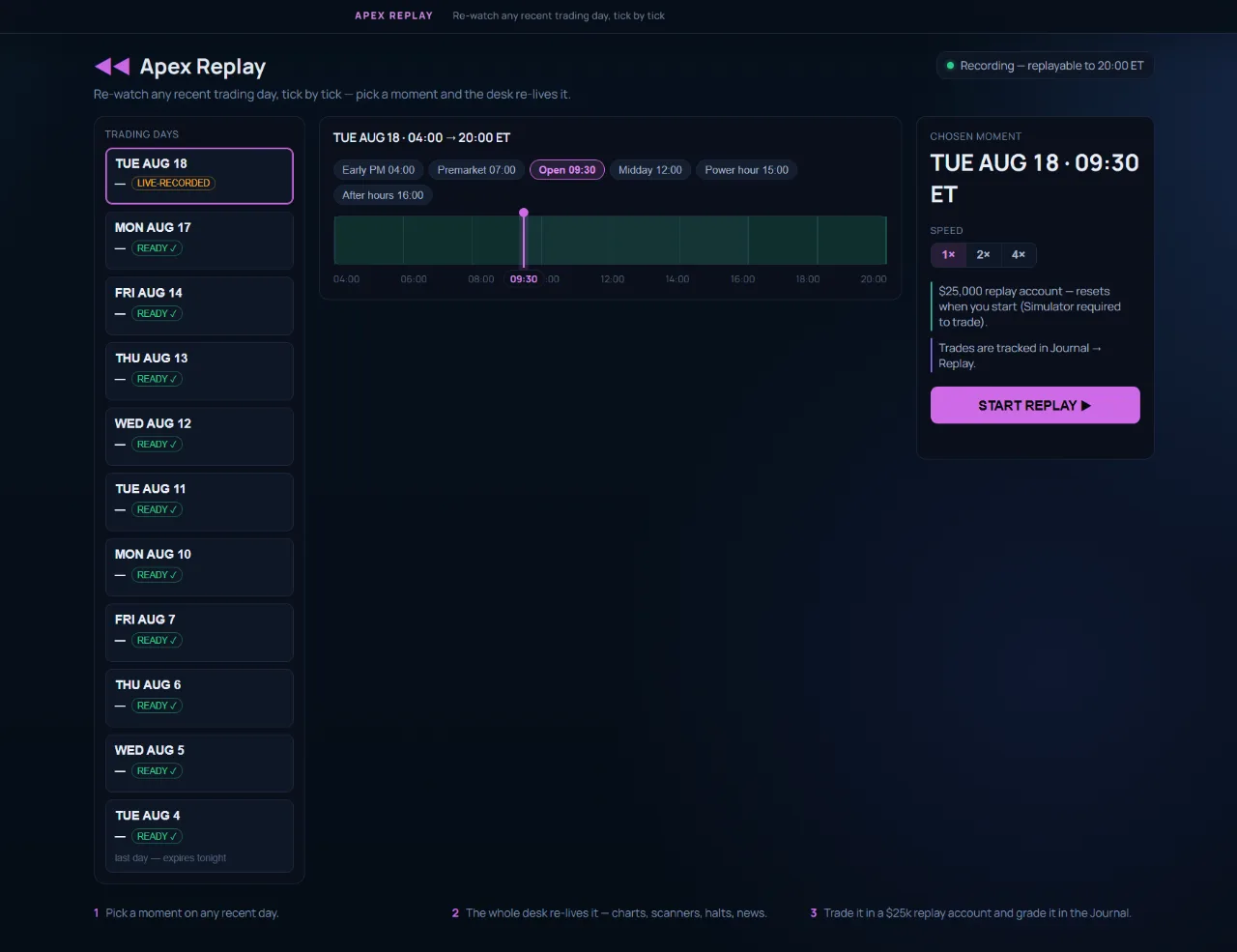Click the Apex Replay rewind icon

pos(112,66)
